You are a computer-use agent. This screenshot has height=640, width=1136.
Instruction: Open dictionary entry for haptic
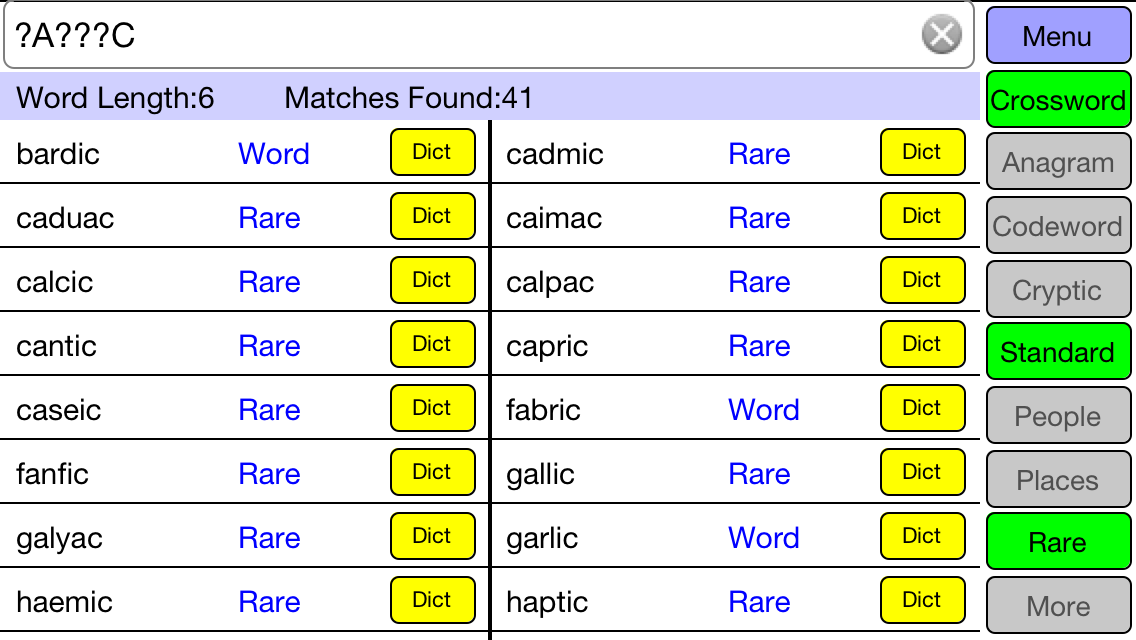click(922, 600)
